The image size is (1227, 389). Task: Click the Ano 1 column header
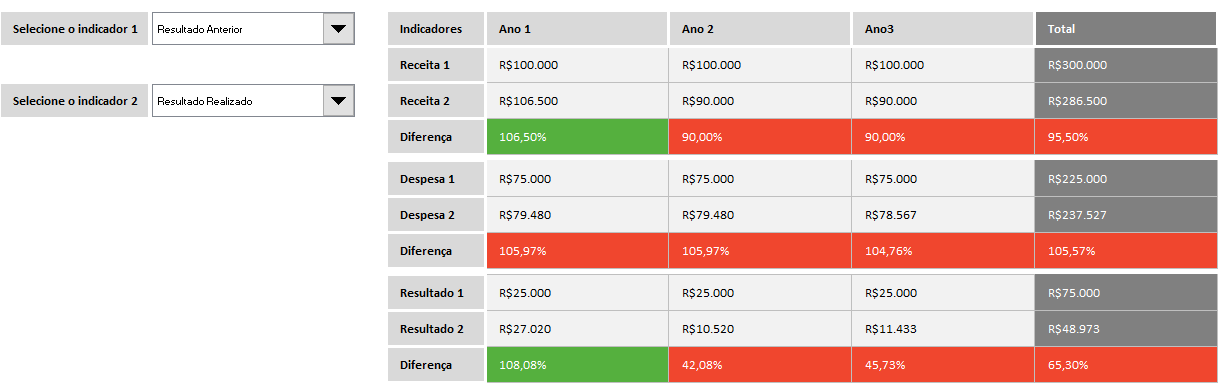(x=577, y=29)
